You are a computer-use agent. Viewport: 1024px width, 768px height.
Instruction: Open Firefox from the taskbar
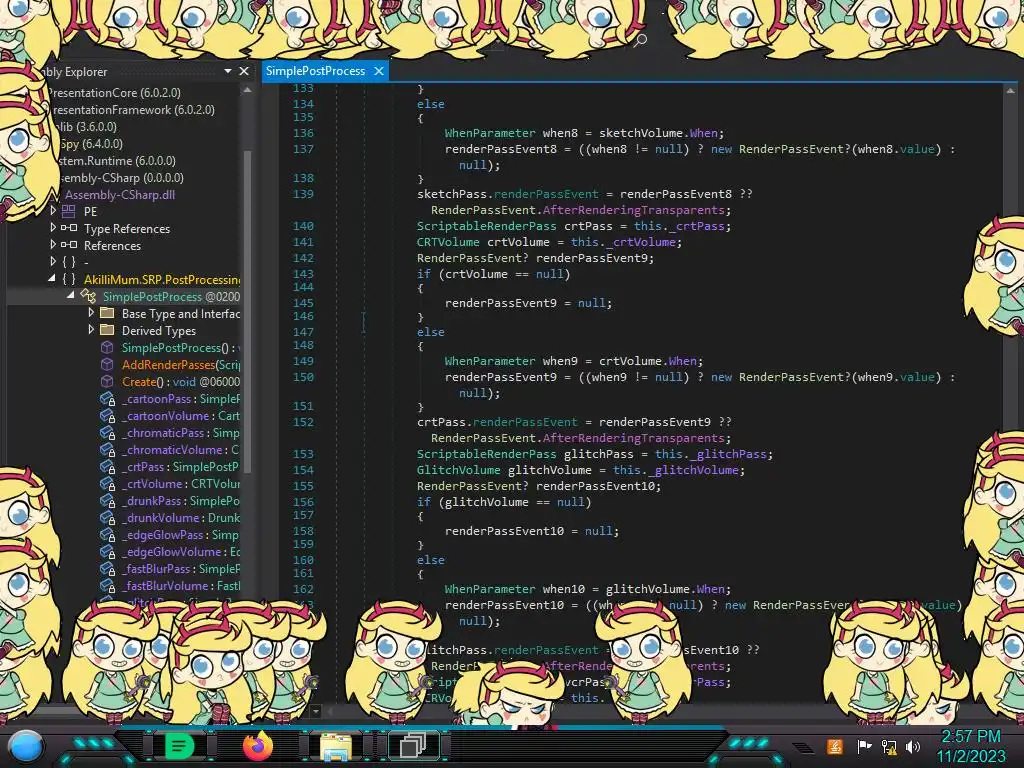[258, 745]
